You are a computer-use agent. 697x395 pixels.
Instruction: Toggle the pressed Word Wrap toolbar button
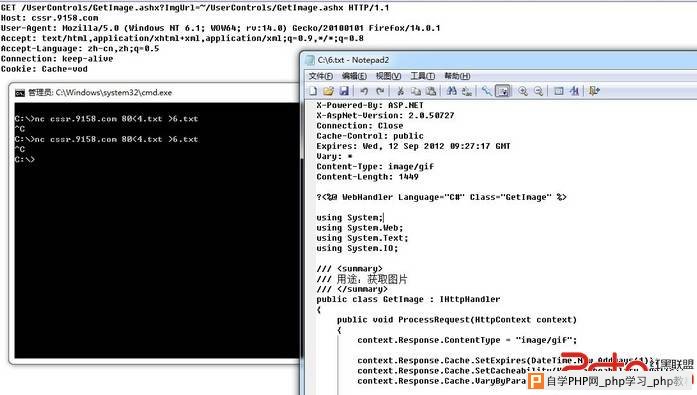(503, 91)
